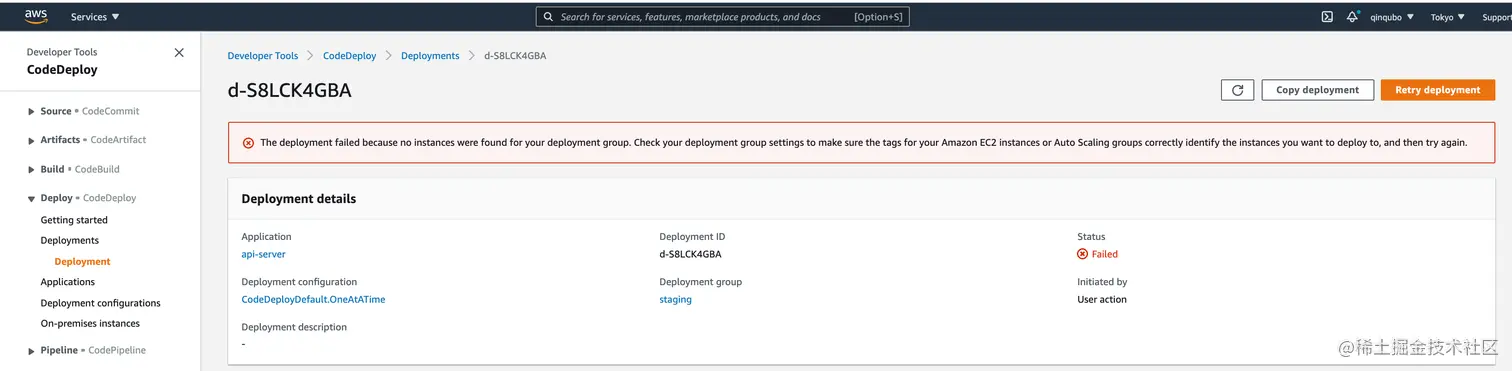
Task: Expand the Pipeline CodePipeline section
Action: (32, 351)
